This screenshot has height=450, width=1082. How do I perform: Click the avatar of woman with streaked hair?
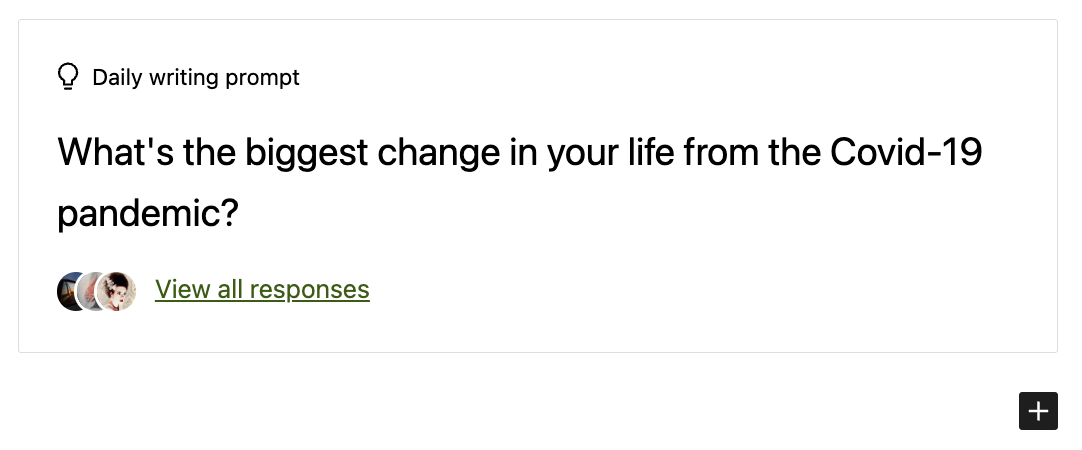coord(118,291)
